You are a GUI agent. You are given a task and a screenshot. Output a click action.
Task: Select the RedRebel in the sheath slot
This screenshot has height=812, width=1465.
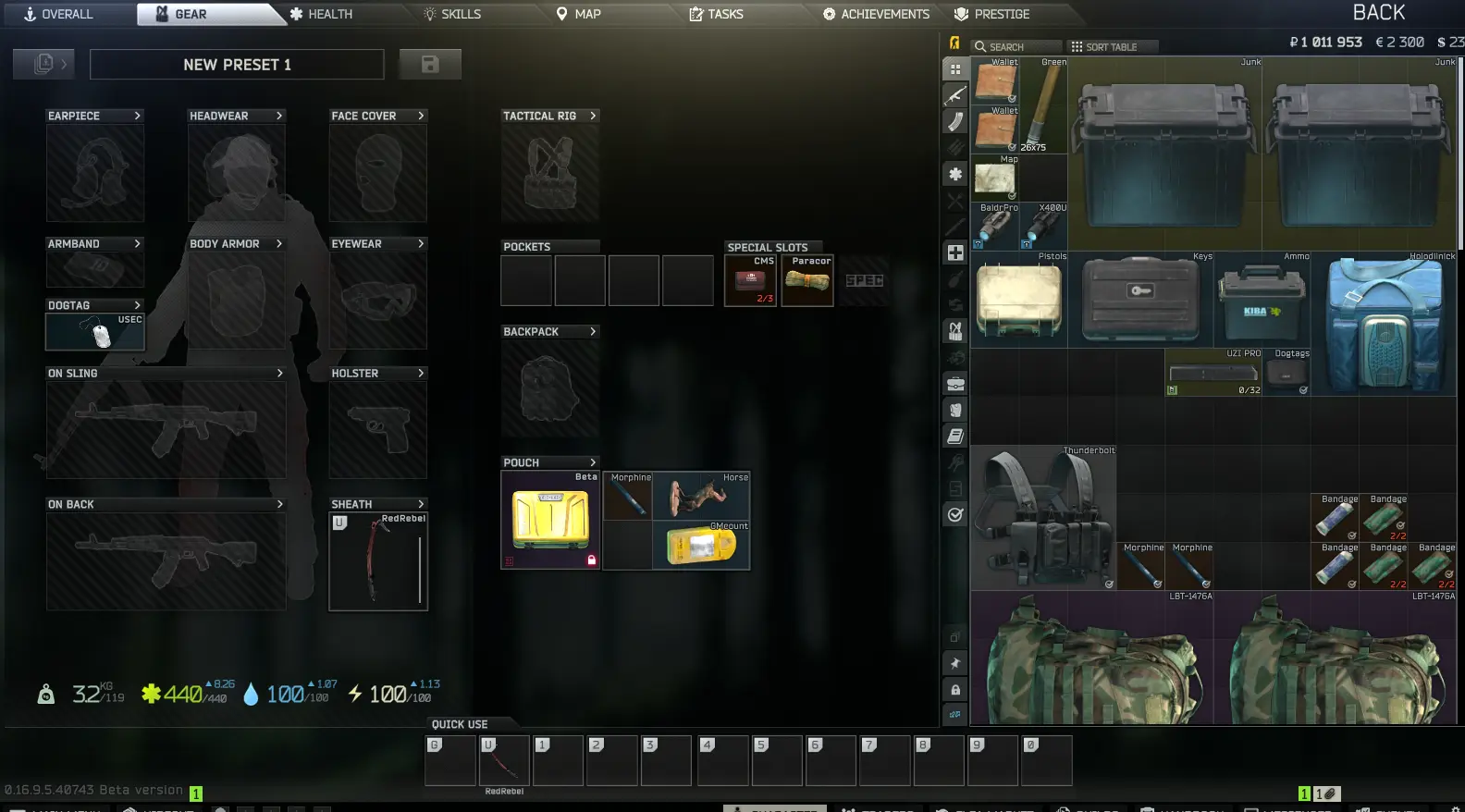coord(378,561)
